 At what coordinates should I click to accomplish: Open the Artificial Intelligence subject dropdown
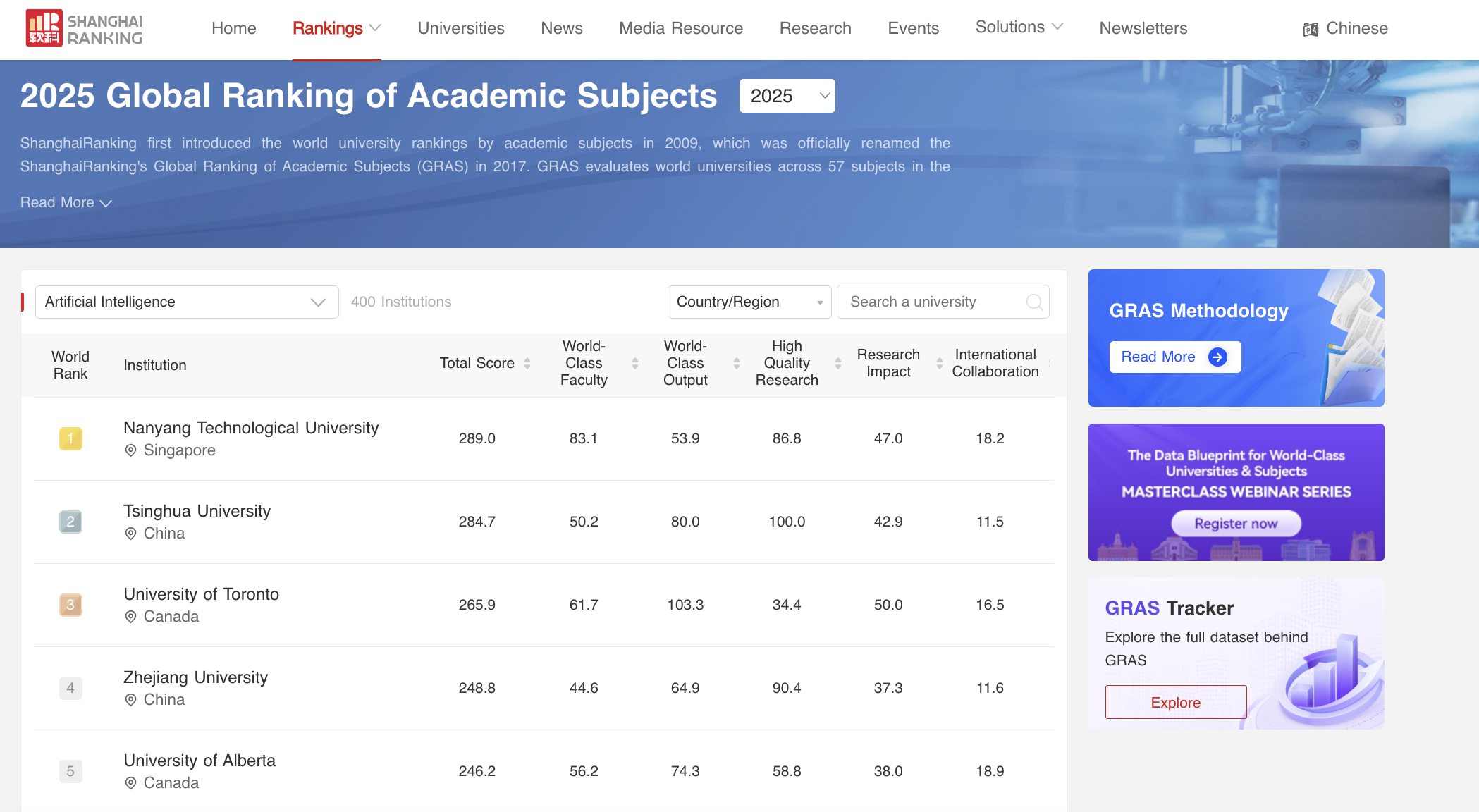point(187,302)
